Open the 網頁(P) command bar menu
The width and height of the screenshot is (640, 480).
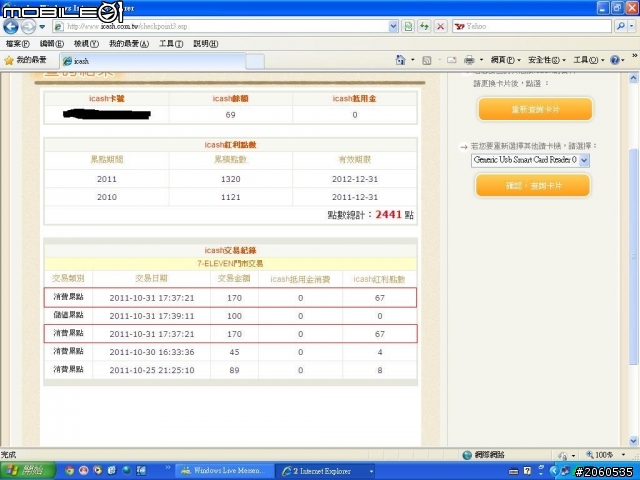pos(506,60)
